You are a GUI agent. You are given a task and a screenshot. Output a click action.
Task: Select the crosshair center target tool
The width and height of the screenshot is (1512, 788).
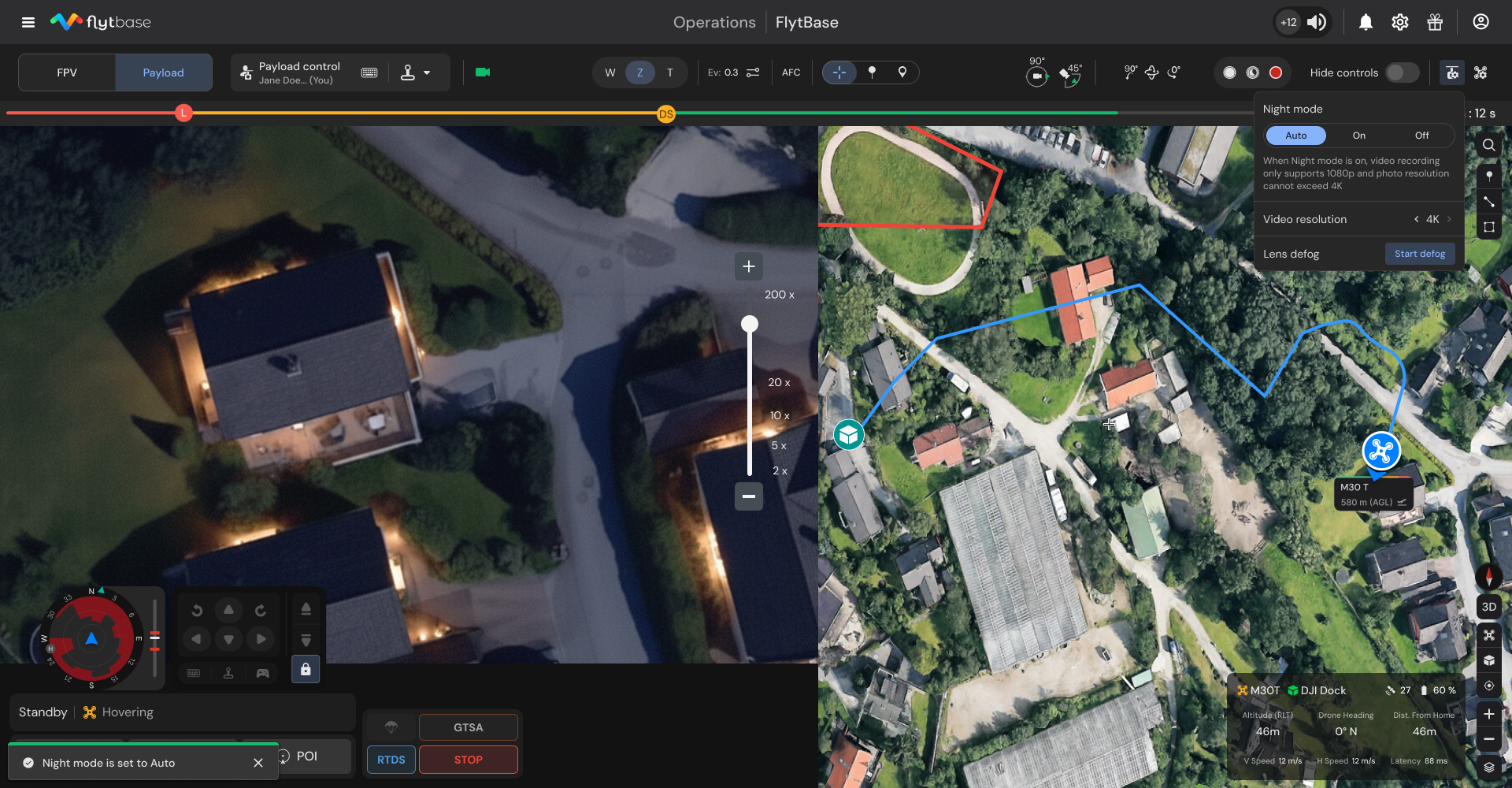coord(839,72)
